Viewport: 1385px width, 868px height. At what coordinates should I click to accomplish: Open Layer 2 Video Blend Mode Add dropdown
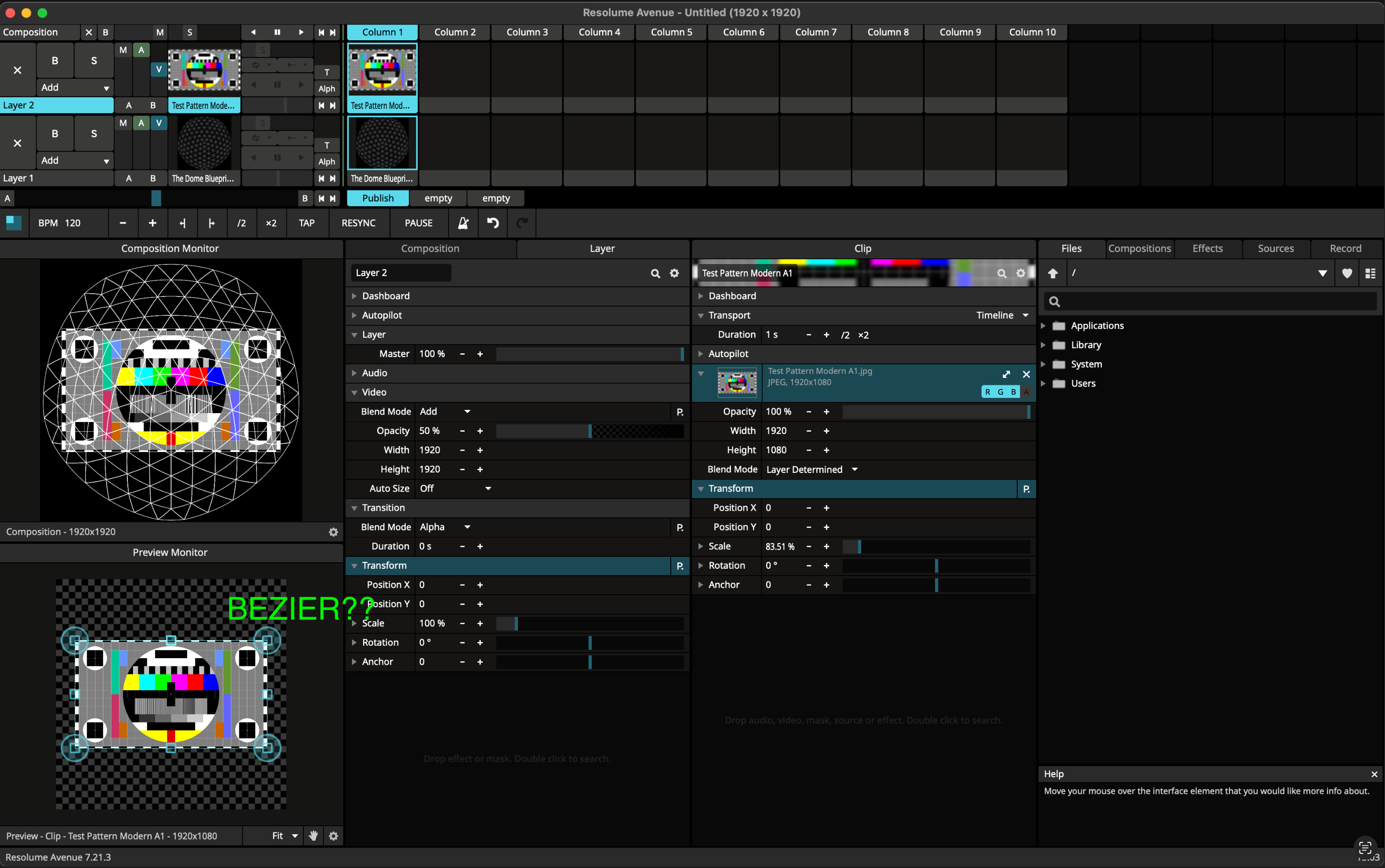[445, 412]
